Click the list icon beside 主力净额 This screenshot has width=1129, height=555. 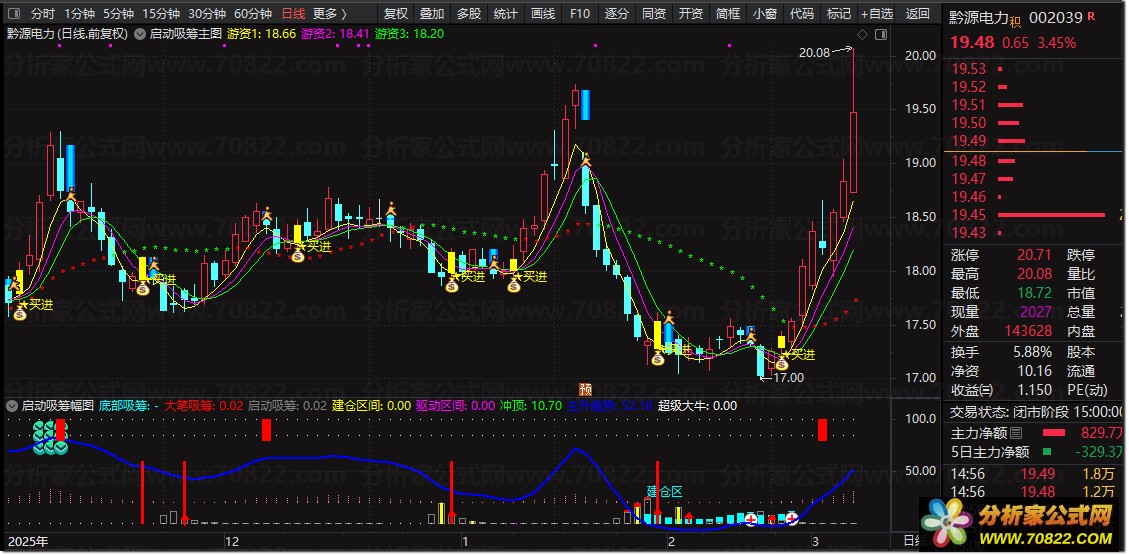tap(1016, 433)
